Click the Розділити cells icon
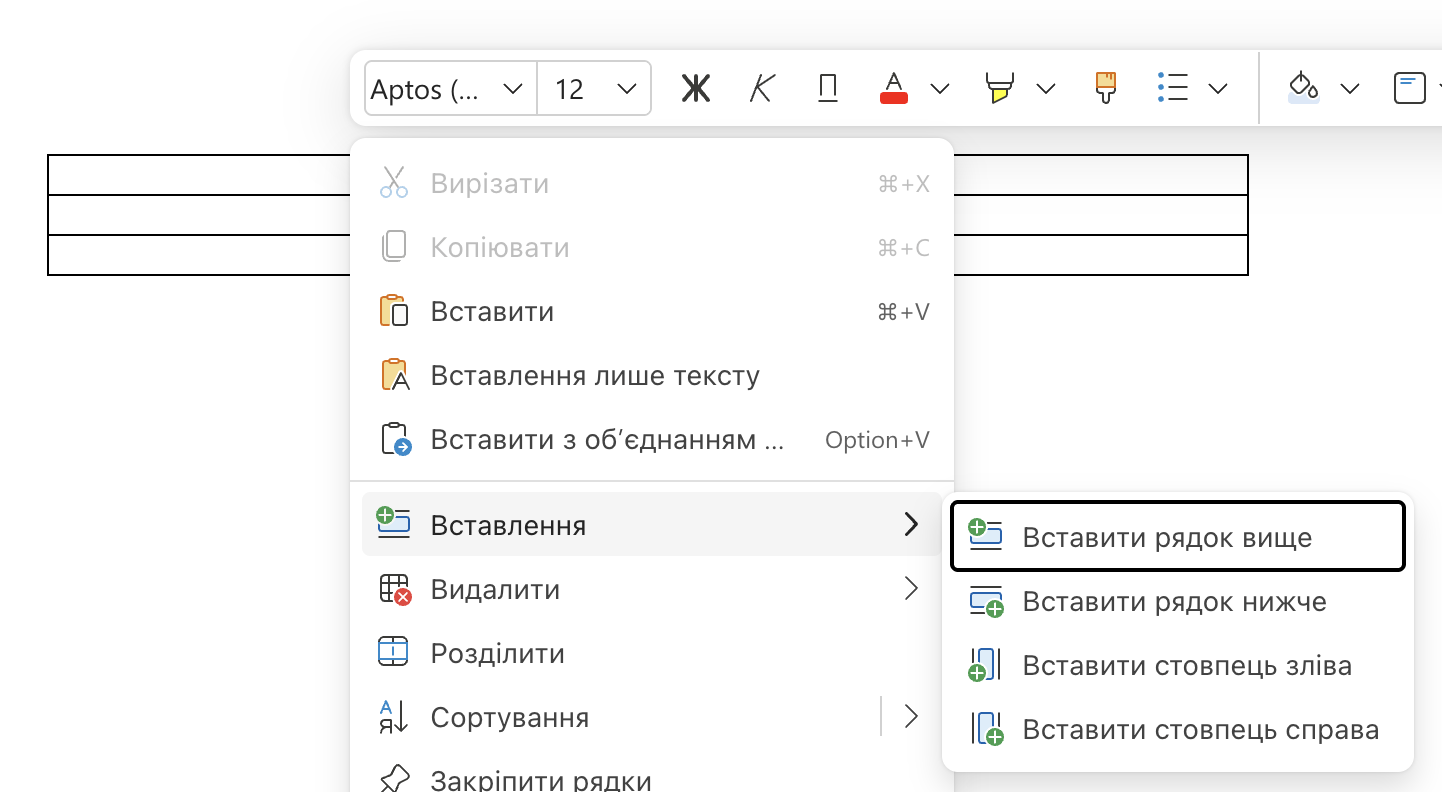1442x792 pixels. coord(394,653)
